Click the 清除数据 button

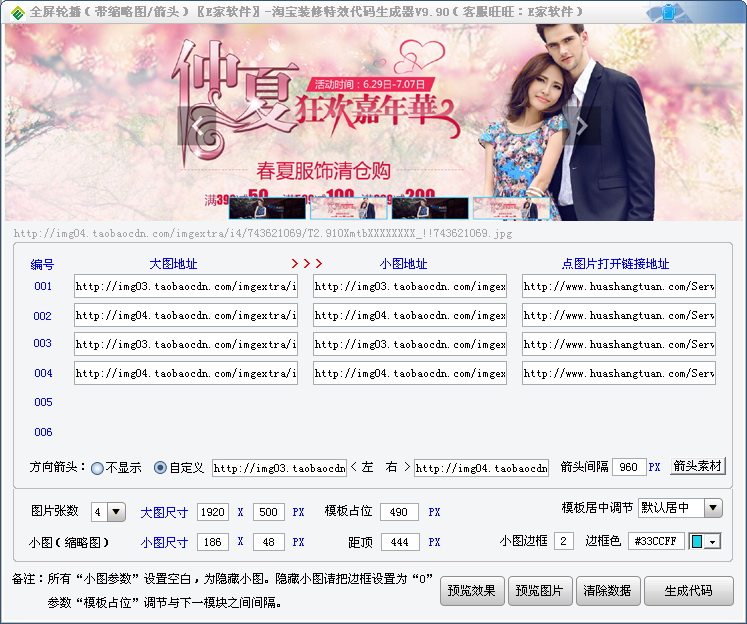tap(608, 591)
